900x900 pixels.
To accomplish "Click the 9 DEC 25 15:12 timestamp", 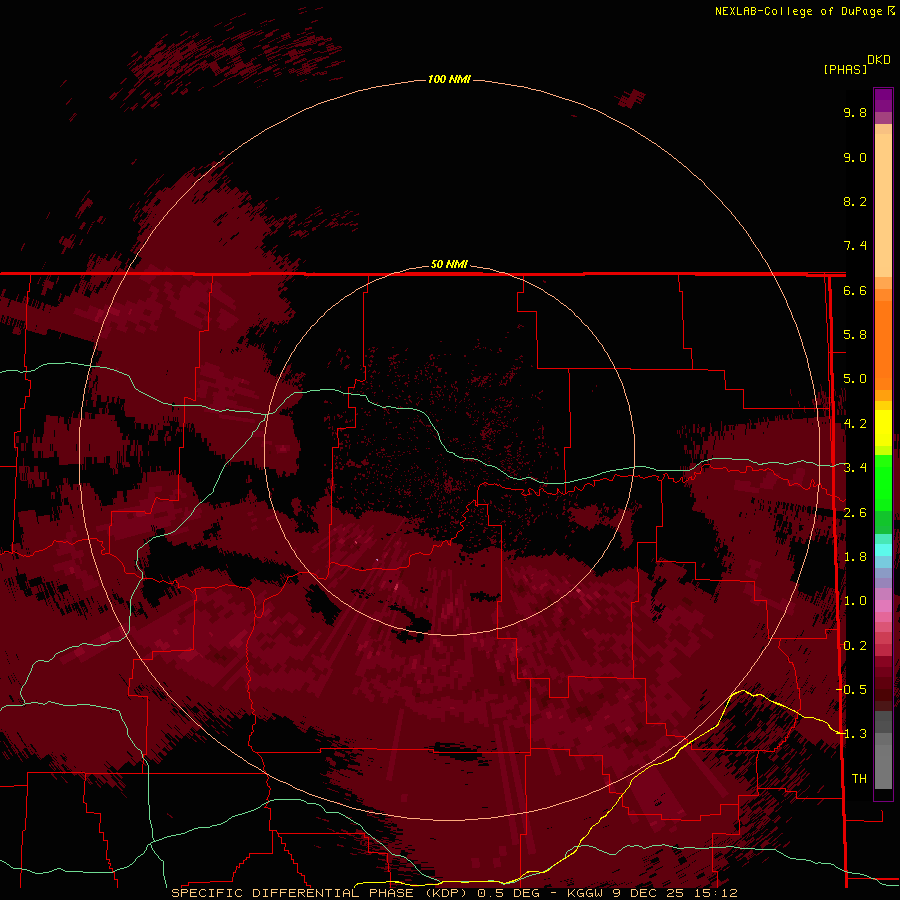I will tap(674, 893).
